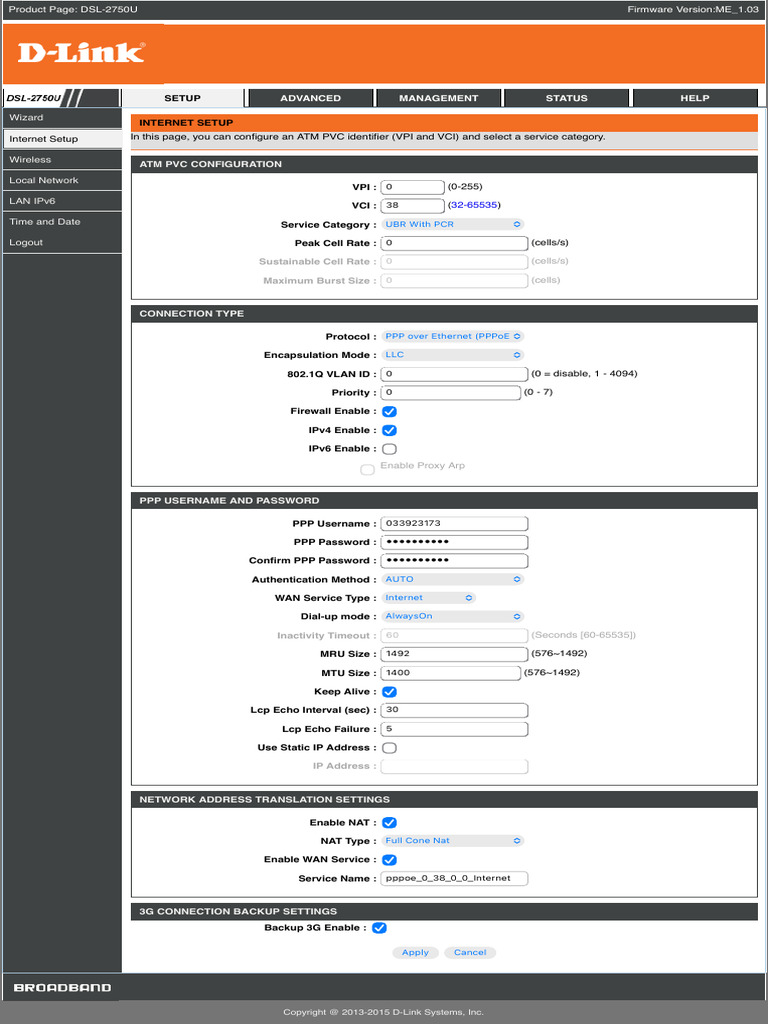Open the NAT Type dropdown
768x1024 pixels.
(x=453, y=840)
